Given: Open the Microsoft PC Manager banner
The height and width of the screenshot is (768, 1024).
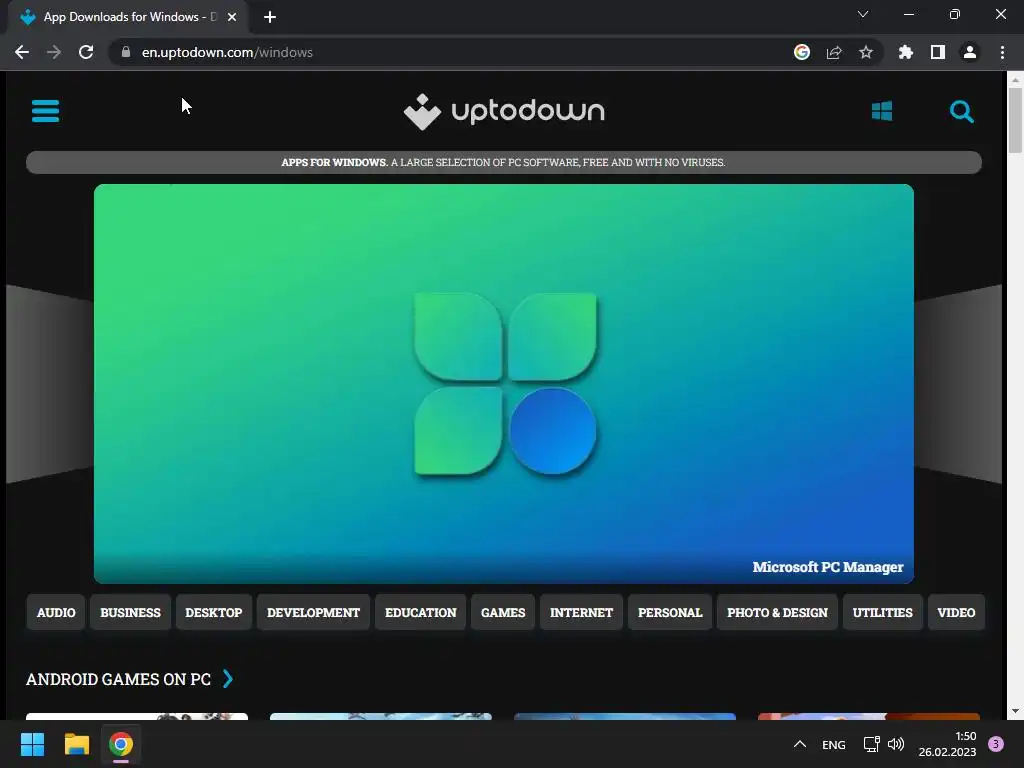Looking at the screenshot, I should point(504,383).
